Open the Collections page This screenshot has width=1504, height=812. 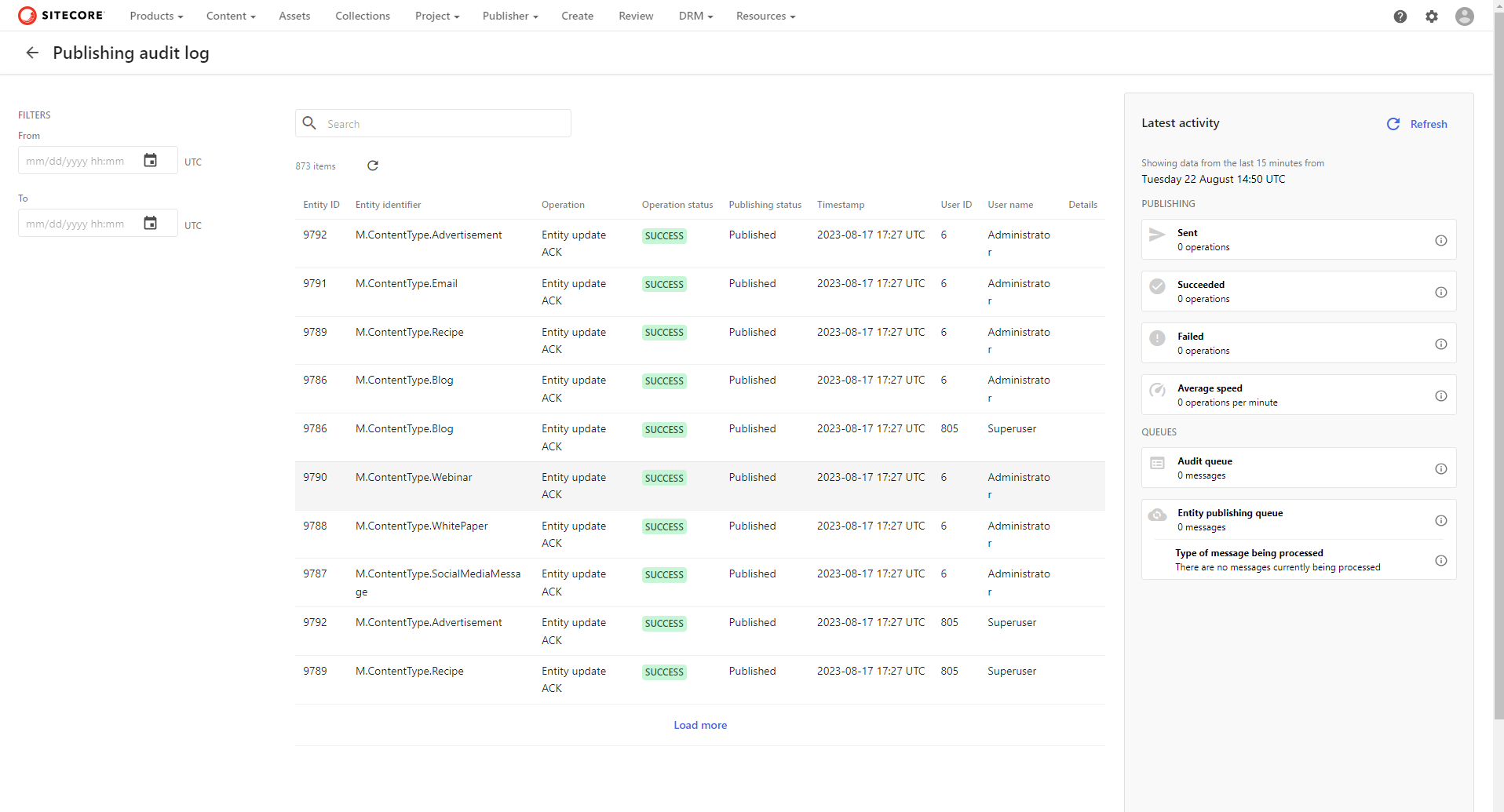pyautogui.click(x=363, y=16)
